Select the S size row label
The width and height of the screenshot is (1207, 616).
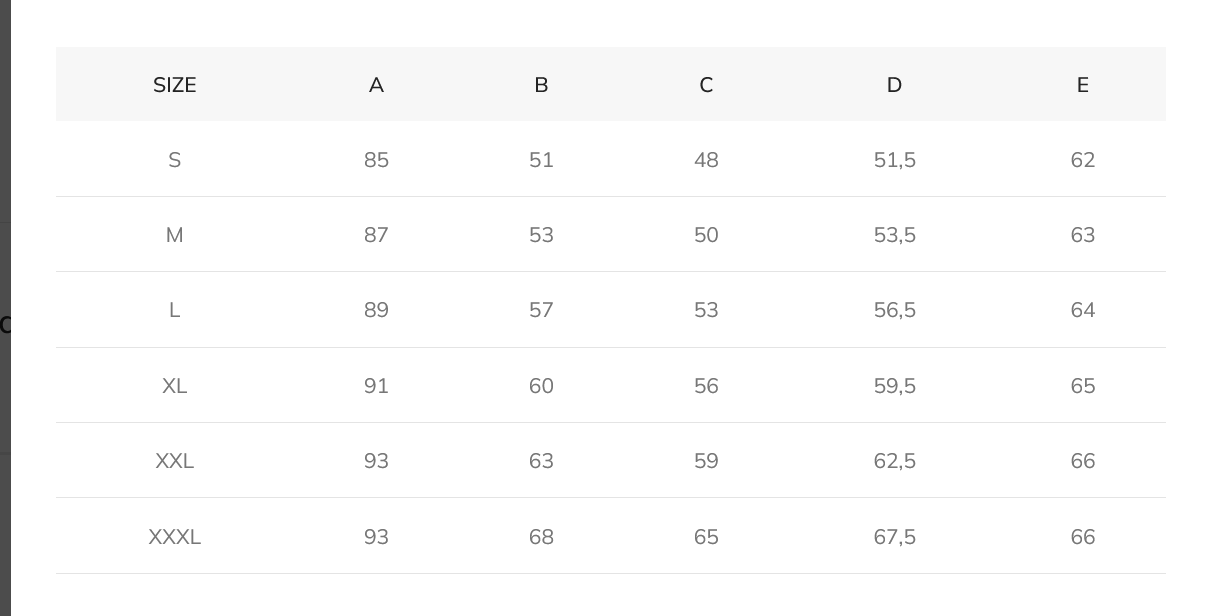pos(174,160)
